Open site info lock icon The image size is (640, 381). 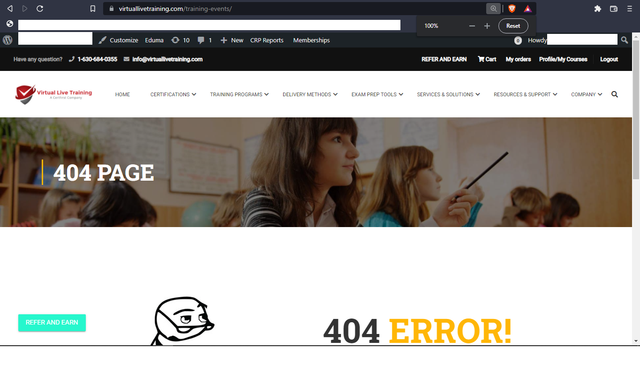click(x=111, y=9)
